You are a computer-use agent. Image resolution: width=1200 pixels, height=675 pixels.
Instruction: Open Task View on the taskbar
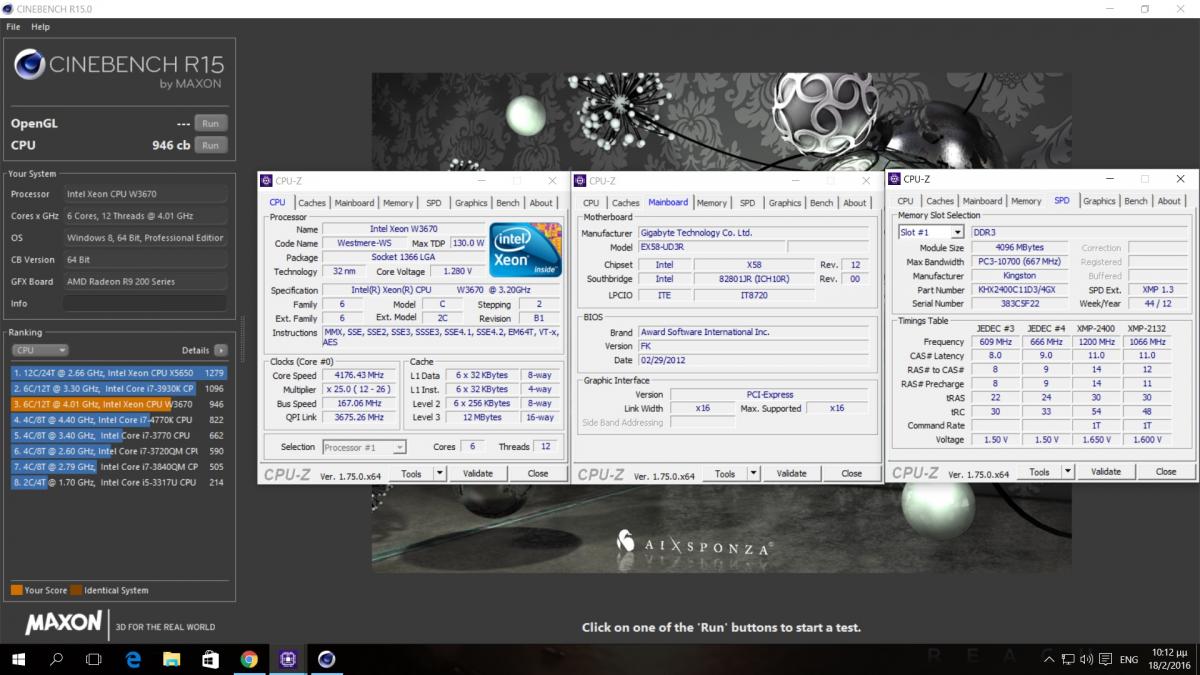(x=94, y=659)
